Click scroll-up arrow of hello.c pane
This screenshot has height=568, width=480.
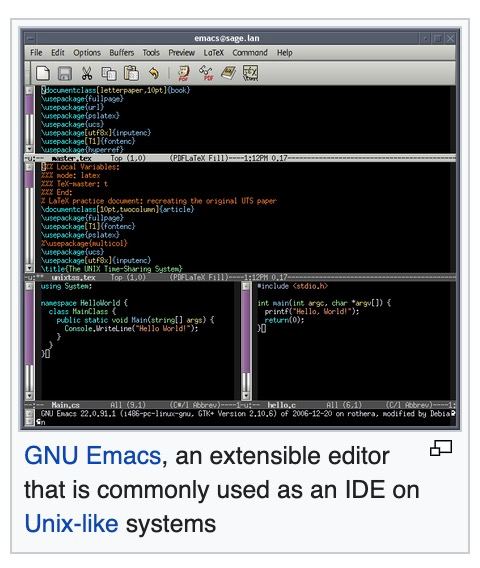[246, 286]
